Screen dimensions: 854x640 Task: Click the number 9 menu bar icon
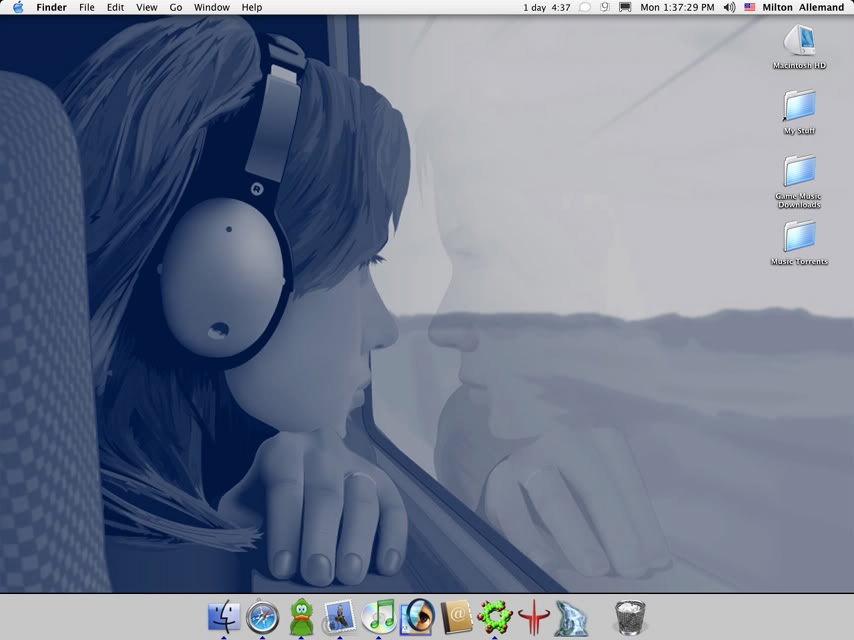point(605,7)
